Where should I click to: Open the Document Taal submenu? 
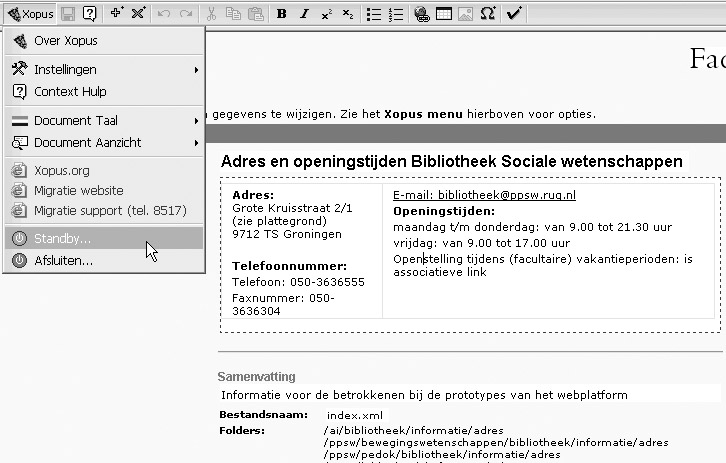point(104,120)
